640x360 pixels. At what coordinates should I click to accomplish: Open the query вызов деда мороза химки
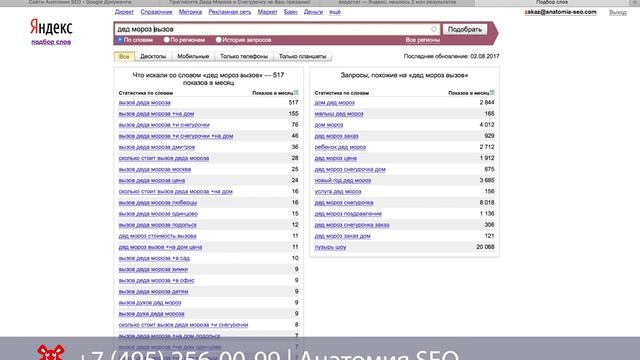(153, 269)
